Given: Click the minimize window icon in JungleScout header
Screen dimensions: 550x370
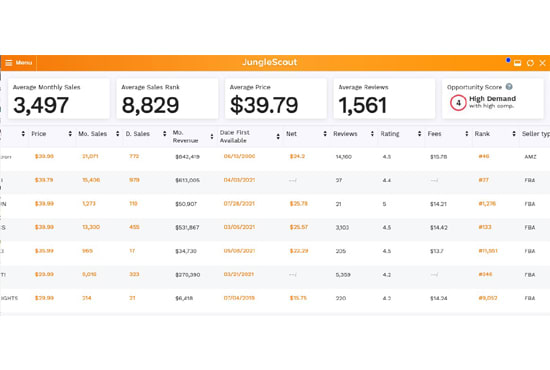Looking at the screenshot, I should pyautogui.click(x=517, y=63).
